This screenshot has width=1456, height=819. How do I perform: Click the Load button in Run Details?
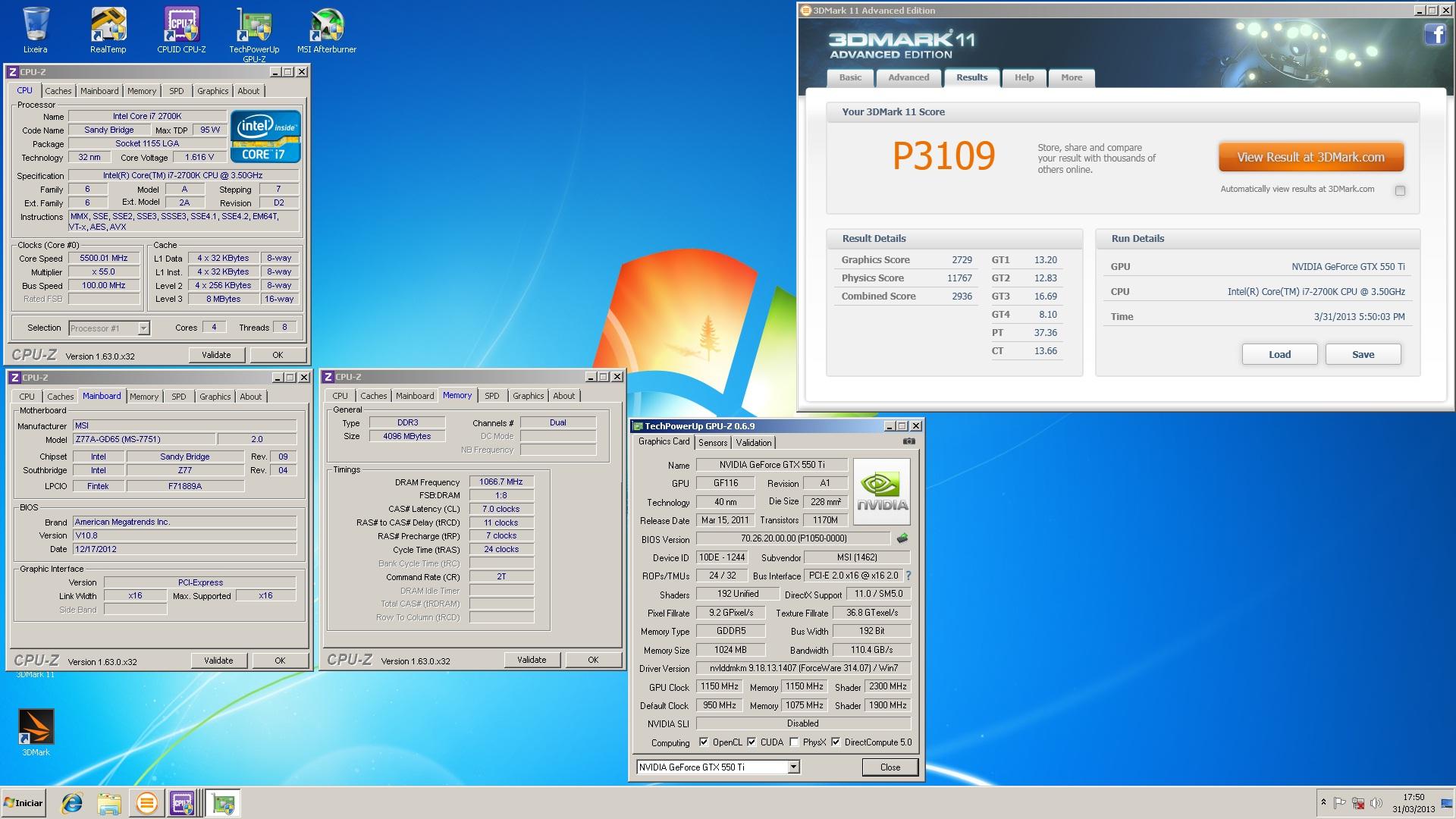coord(1279,354)
